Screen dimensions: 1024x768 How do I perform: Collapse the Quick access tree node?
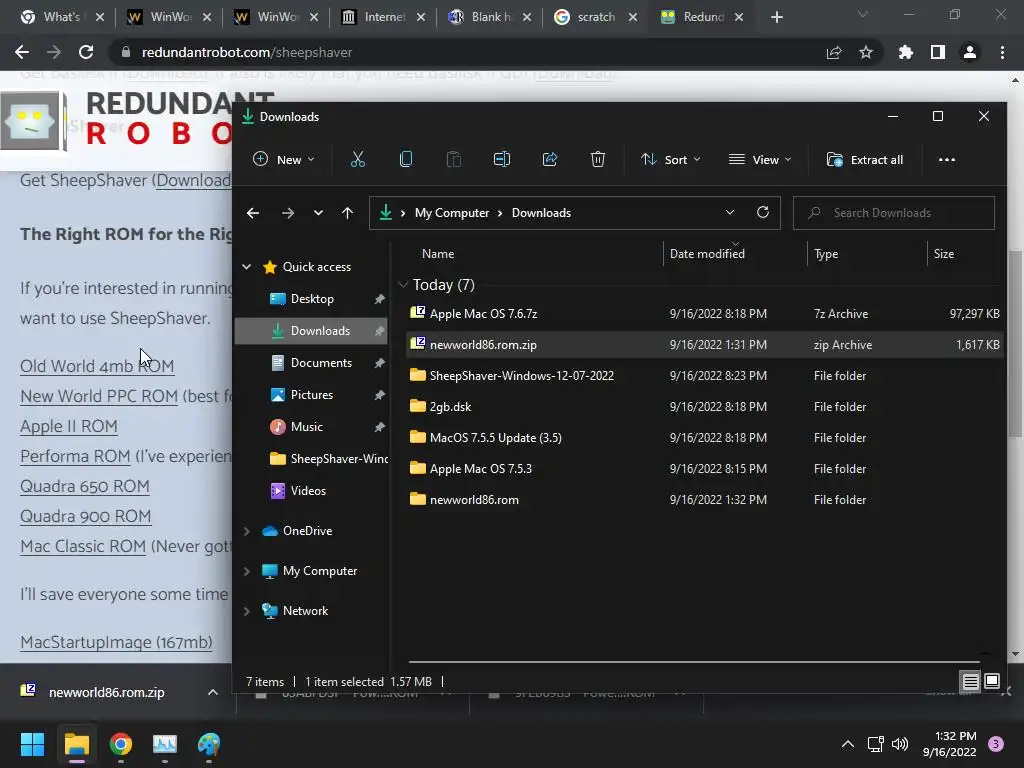[x=247, y=266]
